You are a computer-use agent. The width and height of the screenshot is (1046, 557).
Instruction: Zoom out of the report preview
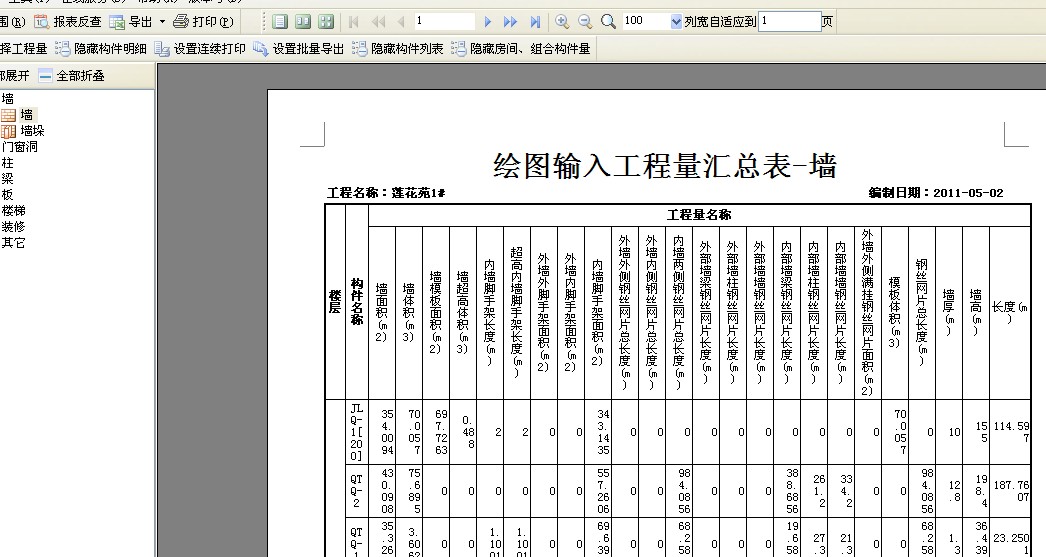click(585, 22)
